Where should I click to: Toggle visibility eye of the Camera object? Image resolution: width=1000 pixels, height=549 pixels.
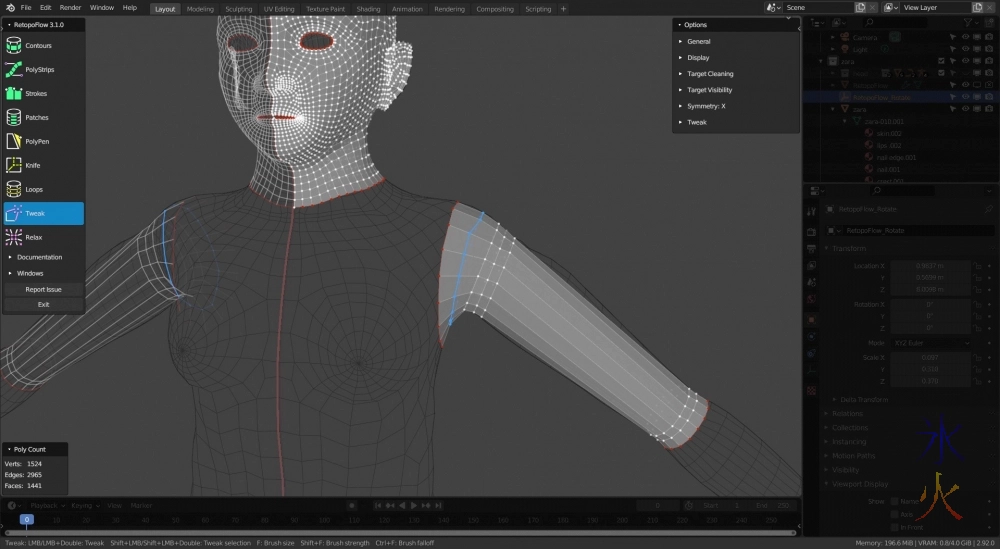(x=966, y=37)
